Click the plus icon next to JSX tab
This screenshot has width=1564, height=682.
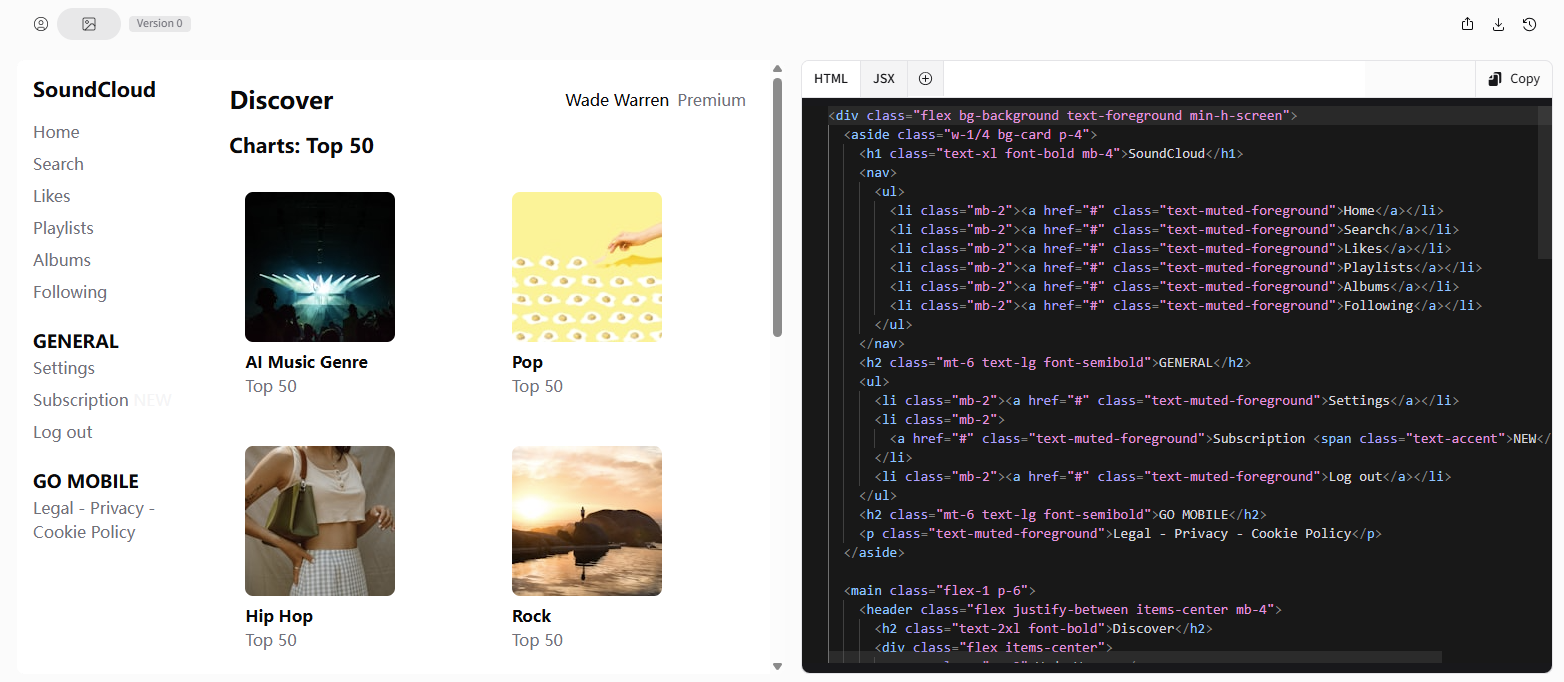pyautogui.click(x=925, y=79)
